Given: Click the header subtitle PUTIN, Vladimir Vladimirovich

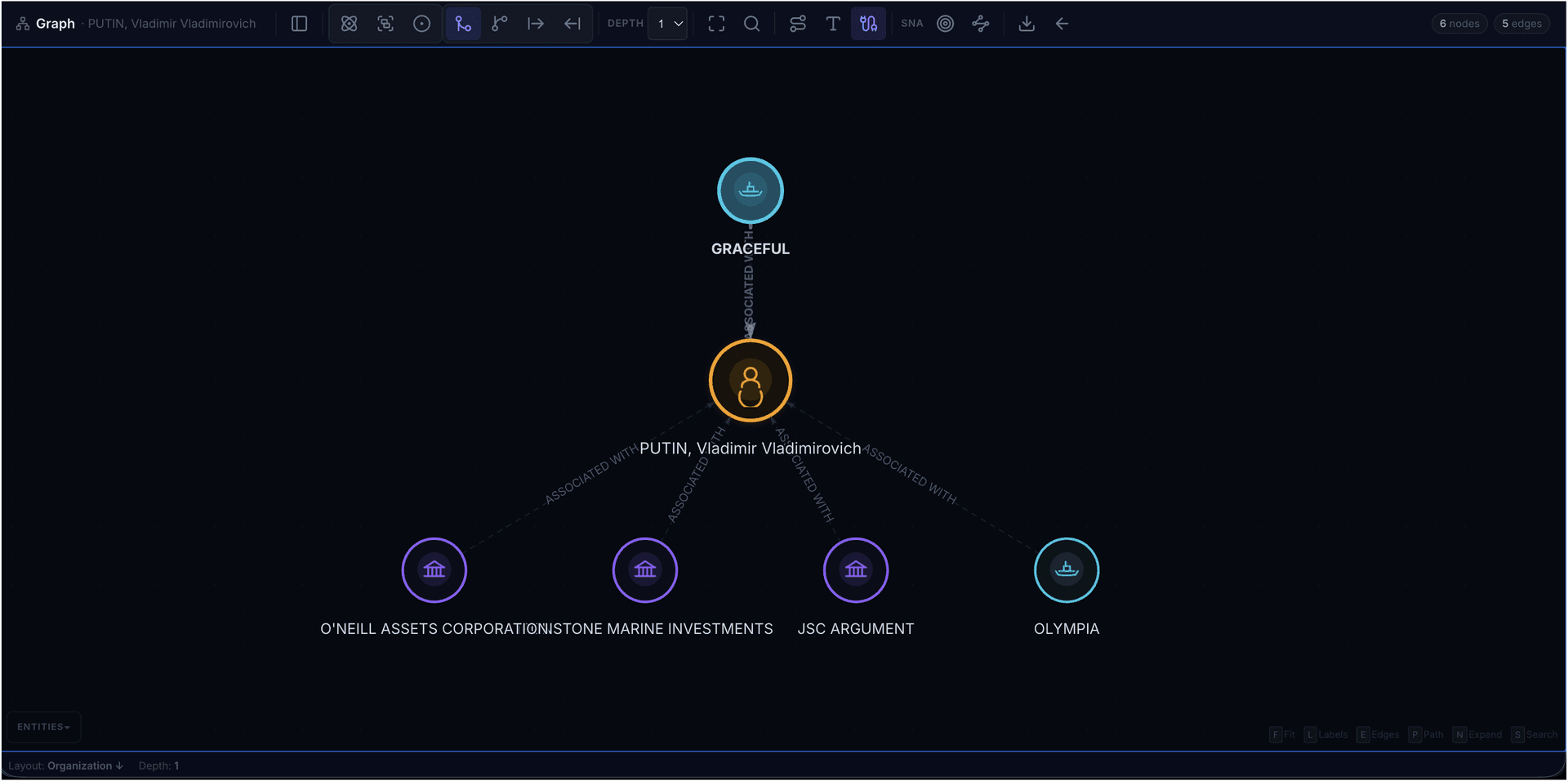Looking at the screenshot, I should click(x=171, y=24).
